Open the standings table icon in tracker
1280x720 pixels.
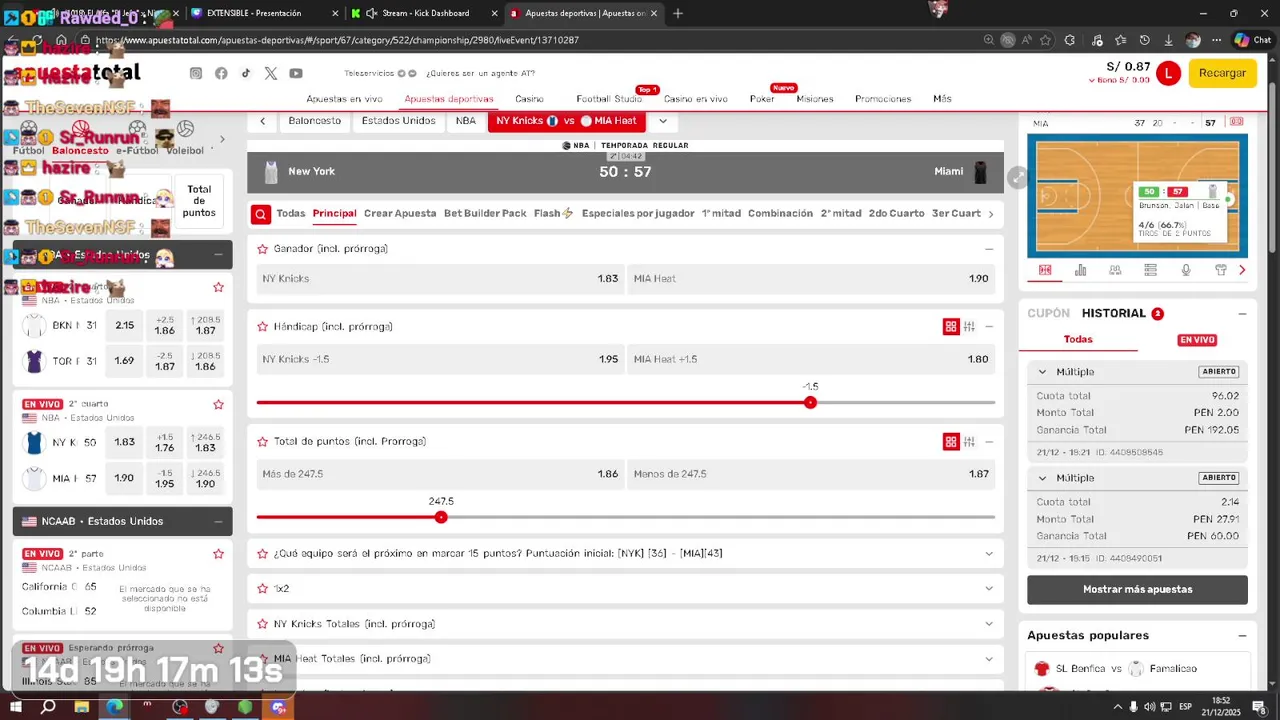point(1150,270)
